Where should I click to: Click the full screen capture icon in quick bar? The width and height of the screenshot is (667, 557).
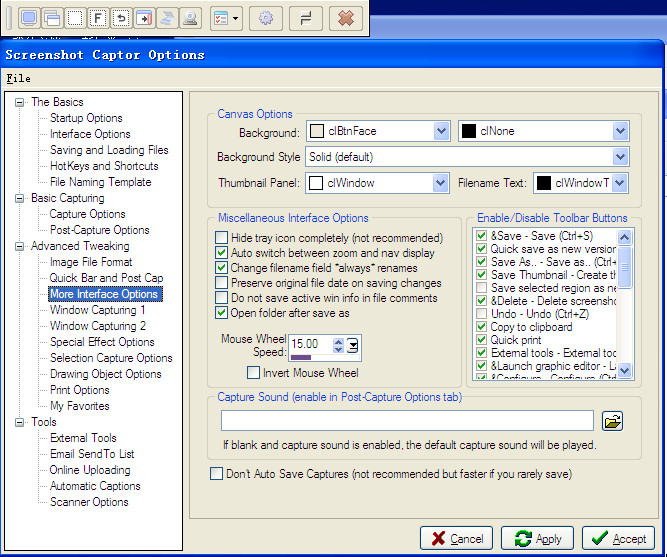pos(29,18)
